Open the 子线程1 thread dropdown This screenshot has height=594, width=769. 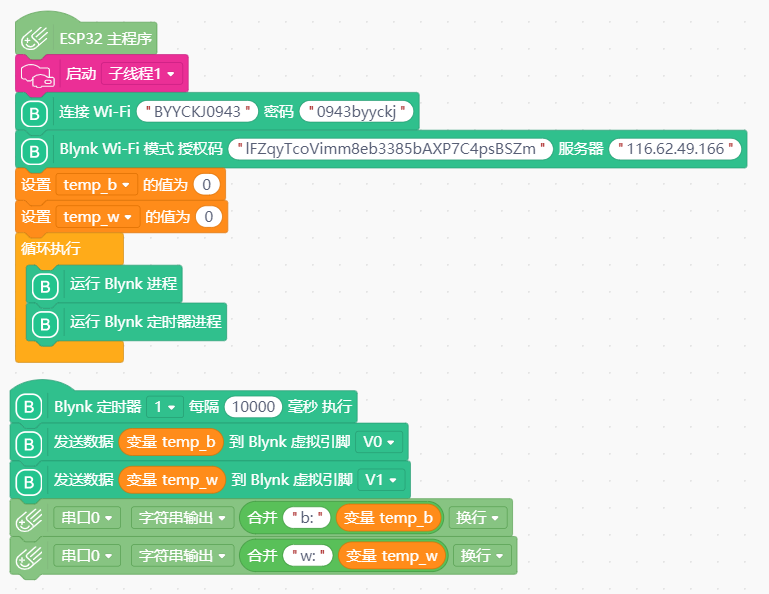coord(142,74)
